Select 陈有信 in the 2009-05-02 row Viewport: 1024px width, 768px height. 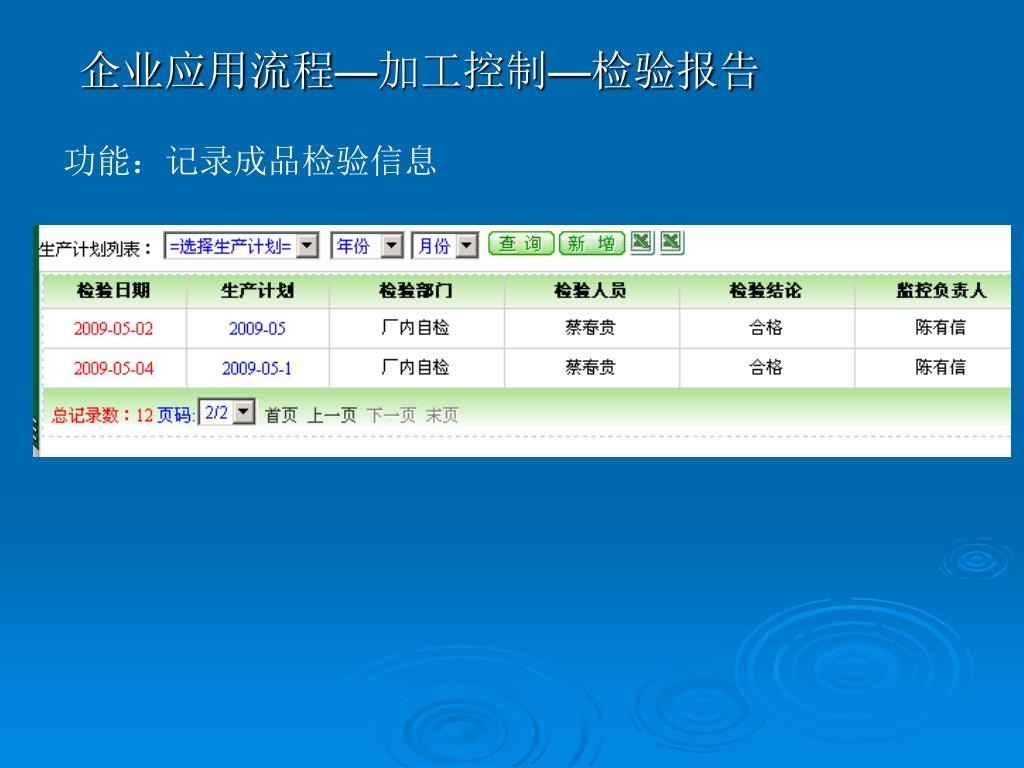click(x=940, y=327)
